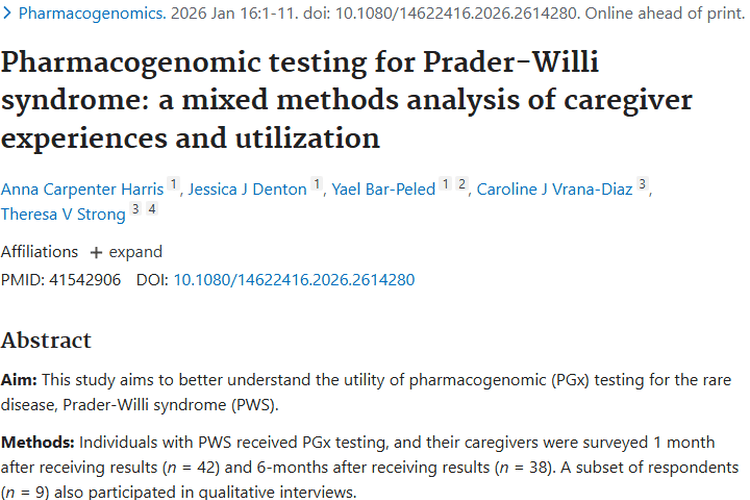This screenshot has width=750, height=500.
Task: Click affiliation 1 superscript after Yael Bar-Peled
Action: point(446,185)
